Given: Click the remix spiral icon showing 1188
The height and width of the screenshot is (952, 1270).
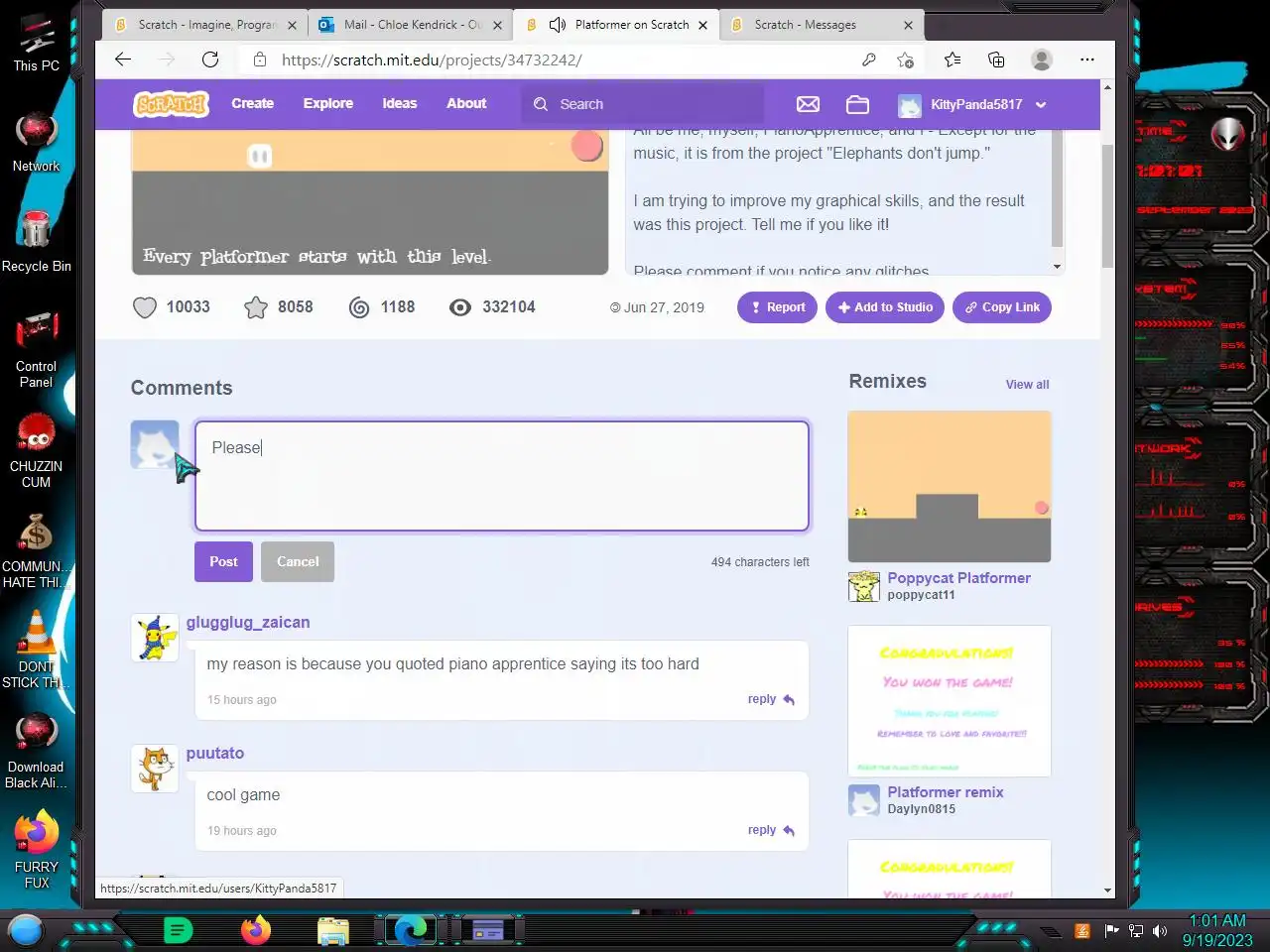Looking at the screenshot, I should (x=359, y=307).
